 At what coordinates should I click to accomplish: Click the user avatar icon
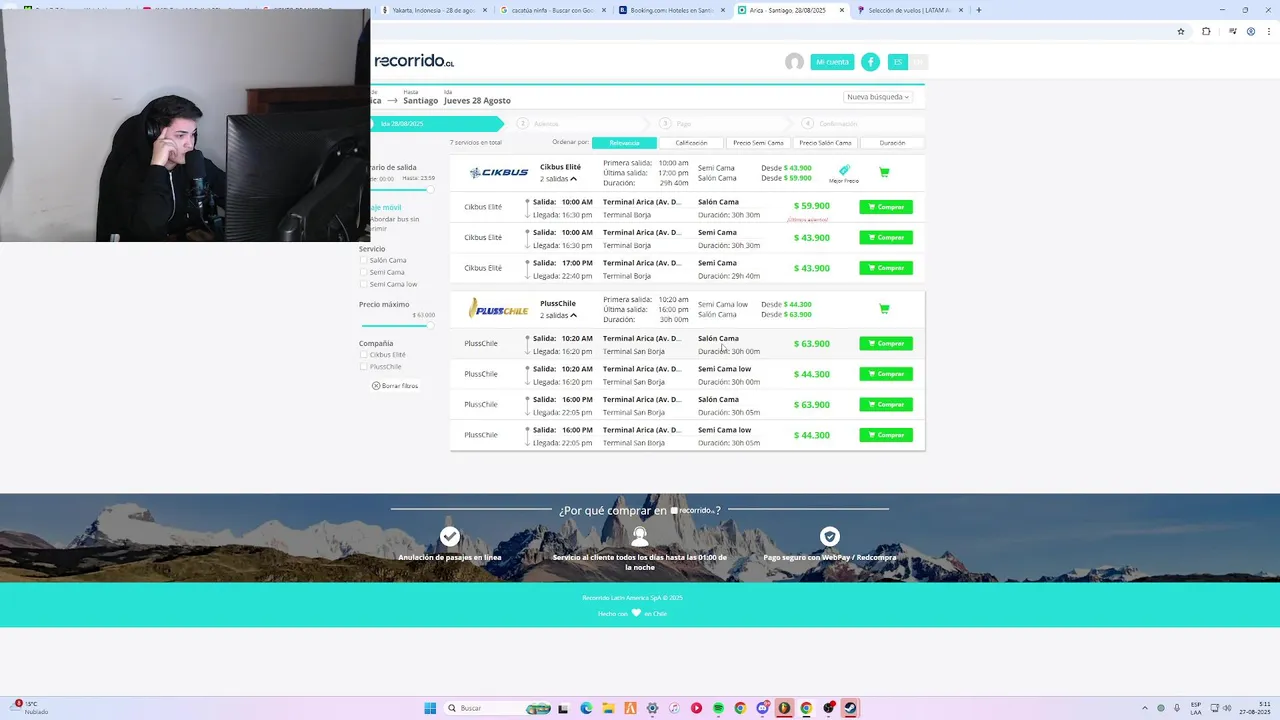[794, 62]
